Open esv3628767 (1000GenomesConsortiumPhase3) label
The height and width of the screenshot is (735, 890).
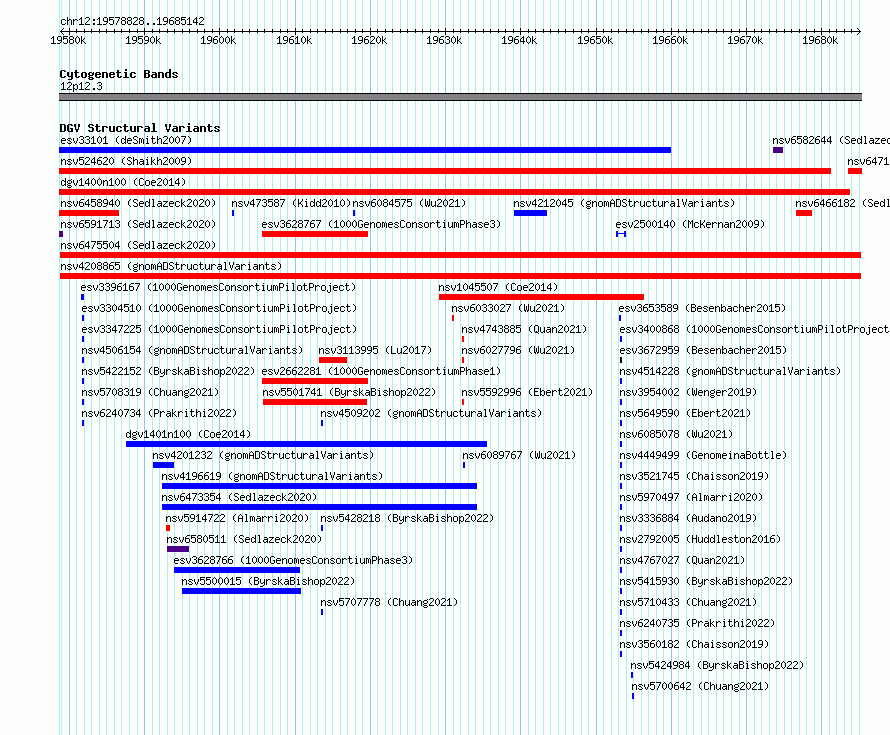coord(381,224)
